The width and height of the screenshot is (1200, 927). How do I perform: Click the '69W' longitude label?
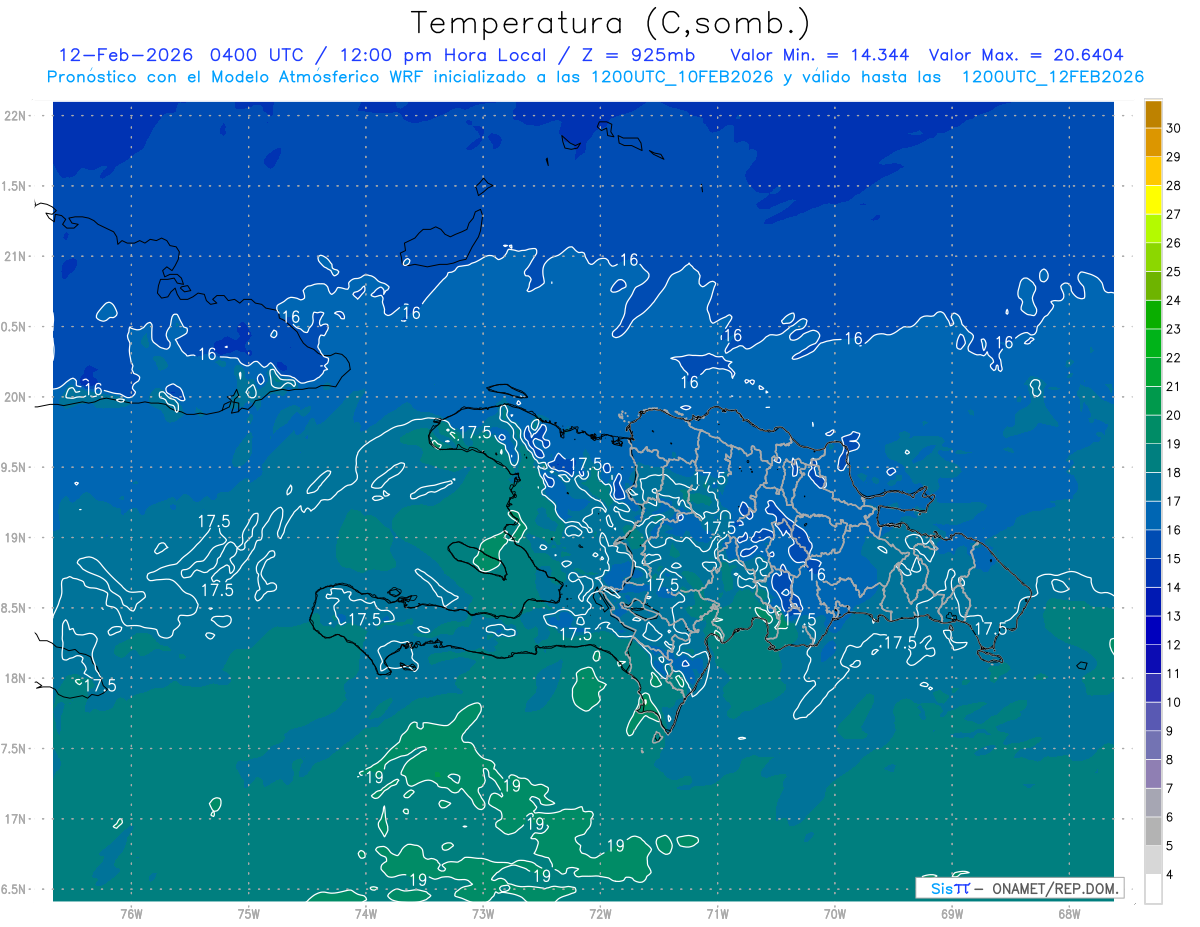pos(951,914)
